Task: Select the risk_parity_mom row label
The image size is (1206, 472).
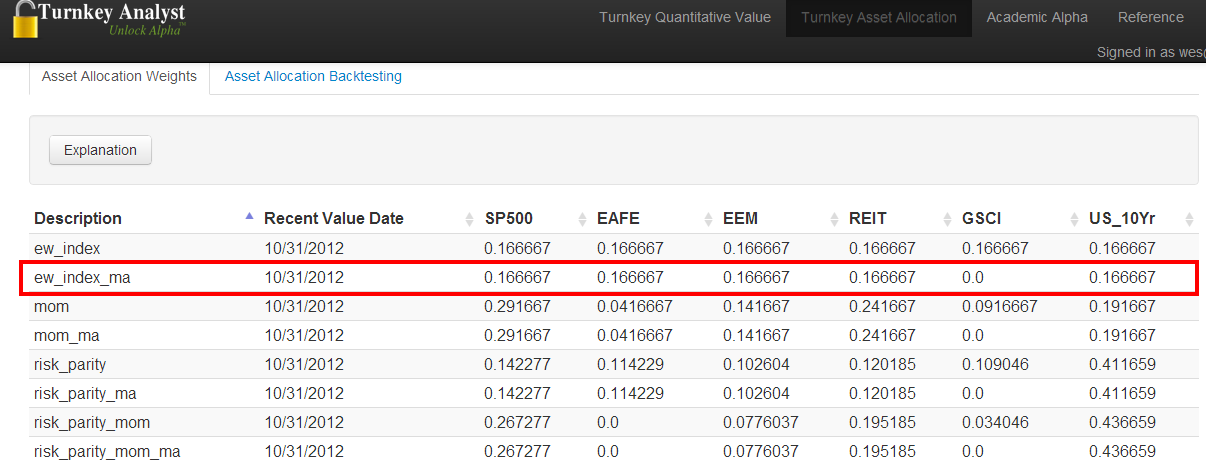Action: coord(92,422)
